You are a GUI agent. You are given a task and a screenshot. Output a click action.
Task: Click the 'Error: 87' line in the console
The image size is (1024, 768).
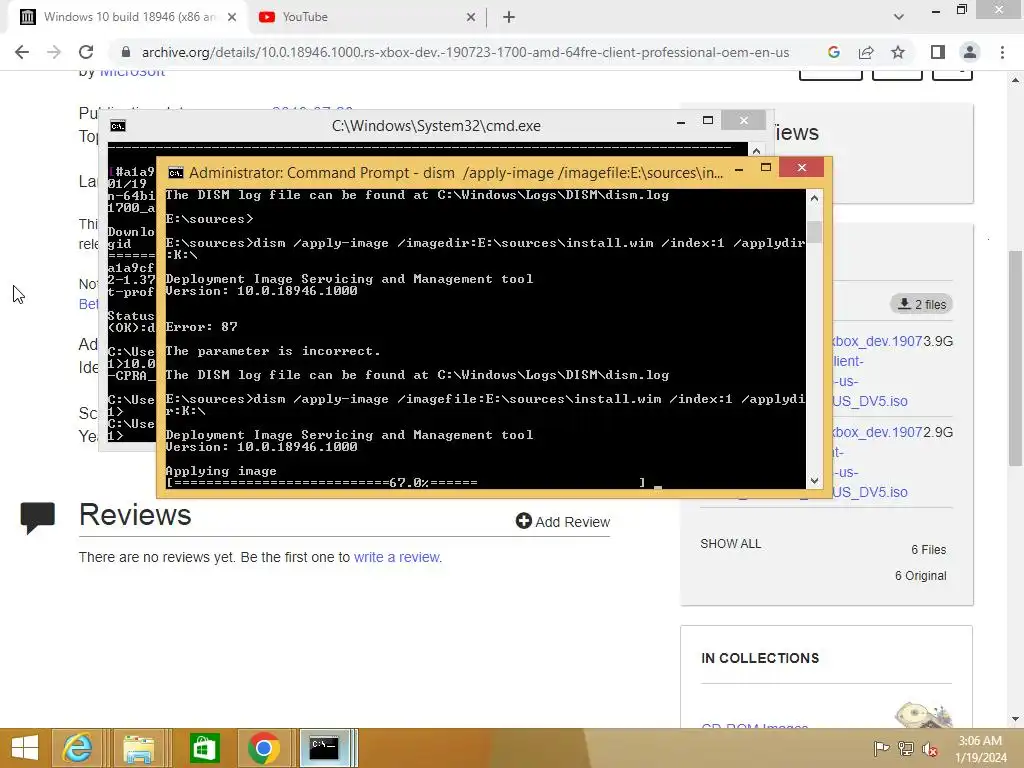(202, 327)
